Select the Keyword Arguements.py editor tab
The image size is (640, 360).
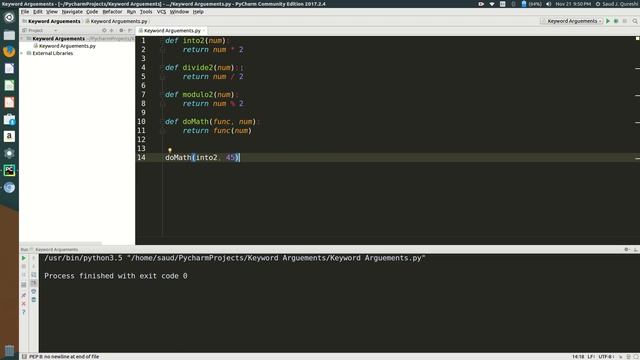(x=172, y=31)
